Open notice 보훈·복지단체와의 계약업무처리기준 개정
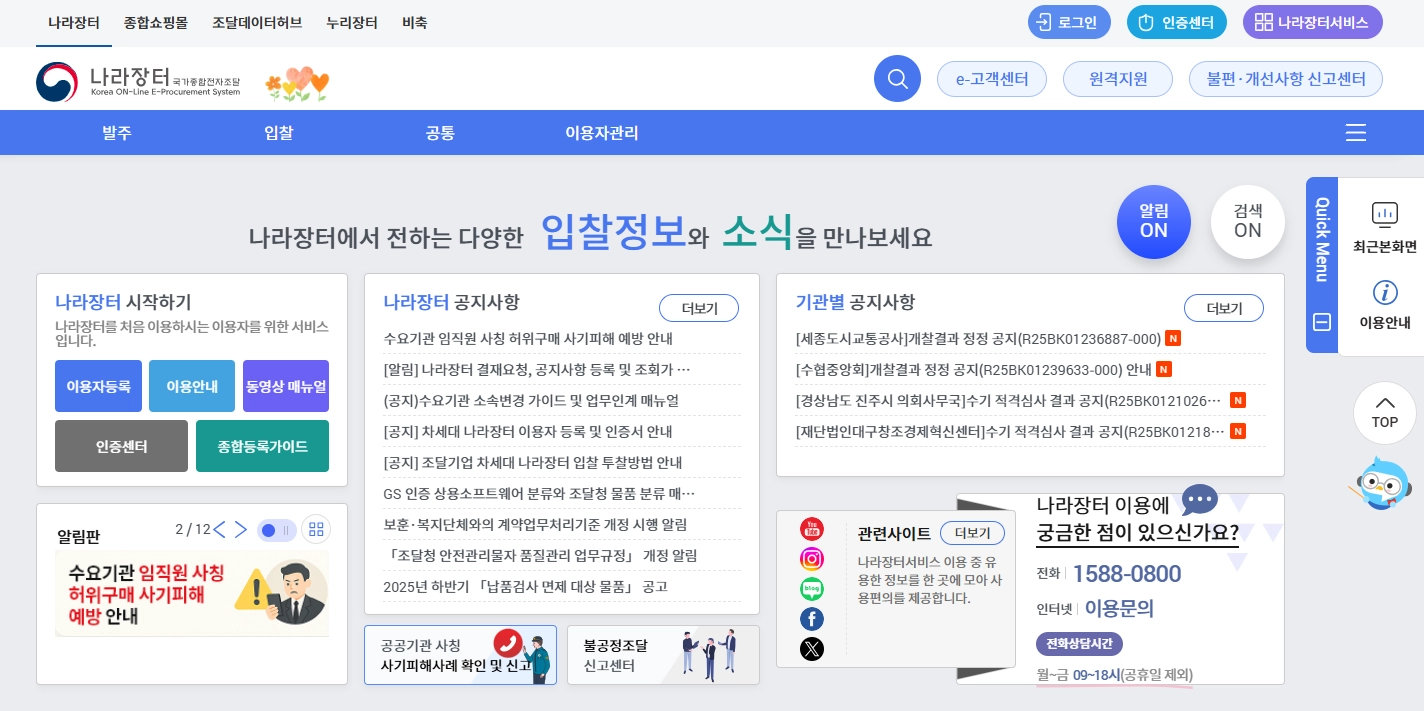Image resolution: width=1424 pixels, height=711 pixels. pyautogui.click(x=536, y=524)
